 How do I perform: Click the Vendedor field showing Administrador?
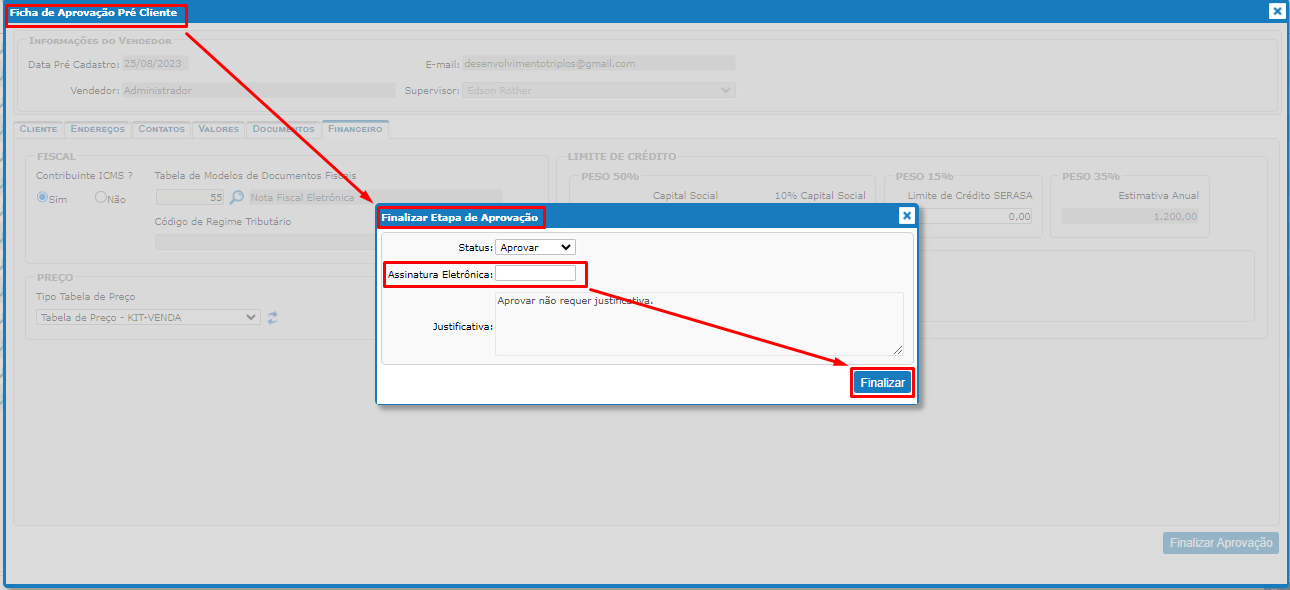click(259, 90)
